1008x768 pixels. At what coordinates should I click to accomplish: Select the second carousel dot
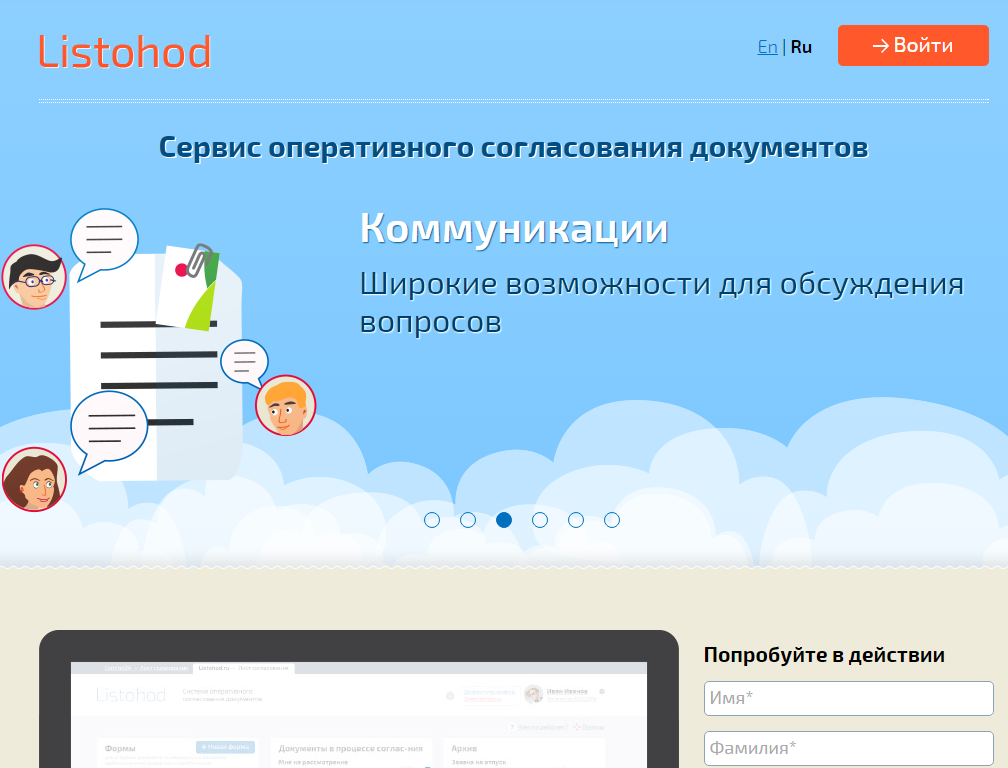(468, 520)
